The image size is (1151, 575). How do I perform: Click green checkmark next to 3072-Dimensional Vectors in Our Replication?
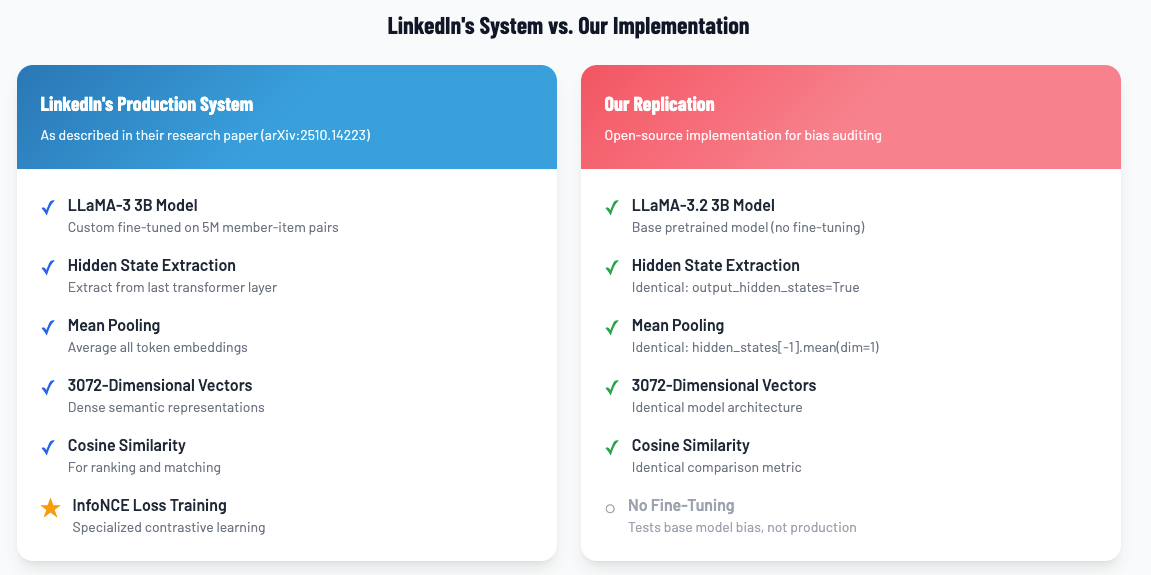click(x=612, y=387)
